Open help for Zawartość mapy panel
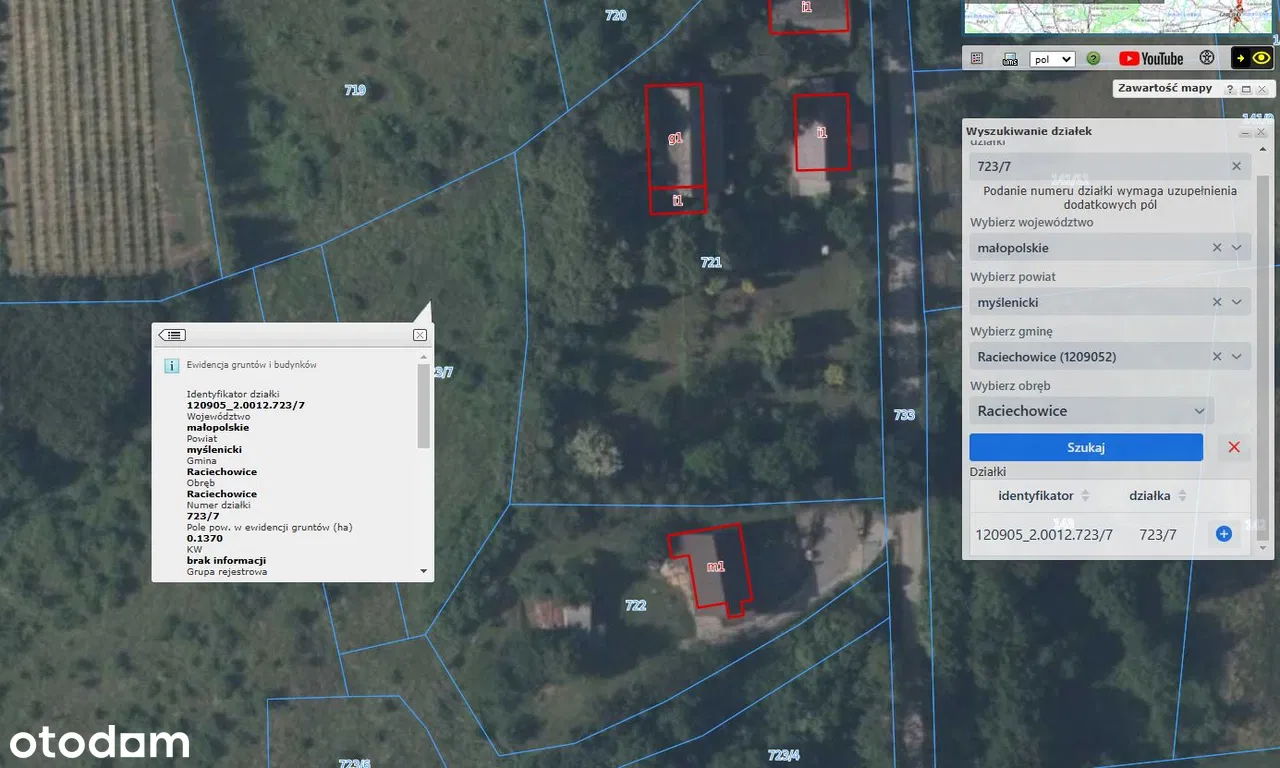The height and width of the screenshot is (768, 1280). (x=1230, y=89)
